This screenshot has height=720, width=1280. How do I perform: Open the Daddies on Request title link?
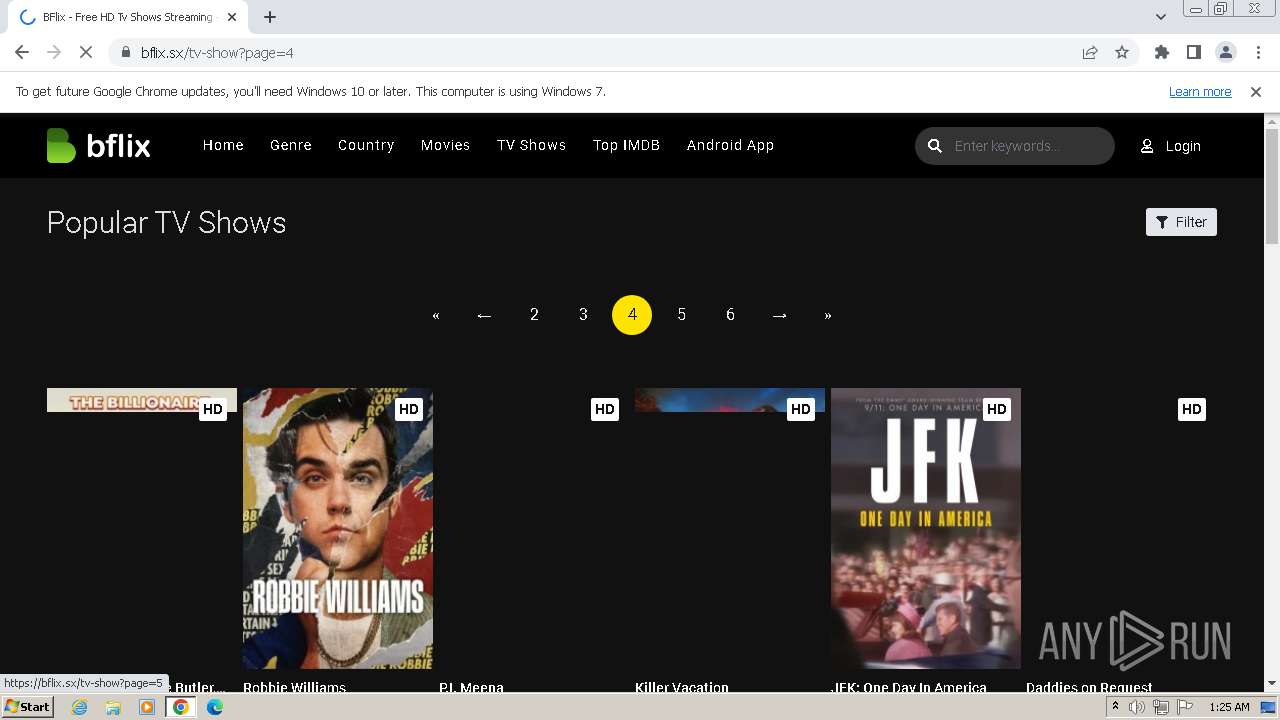tap(1089, 687)
